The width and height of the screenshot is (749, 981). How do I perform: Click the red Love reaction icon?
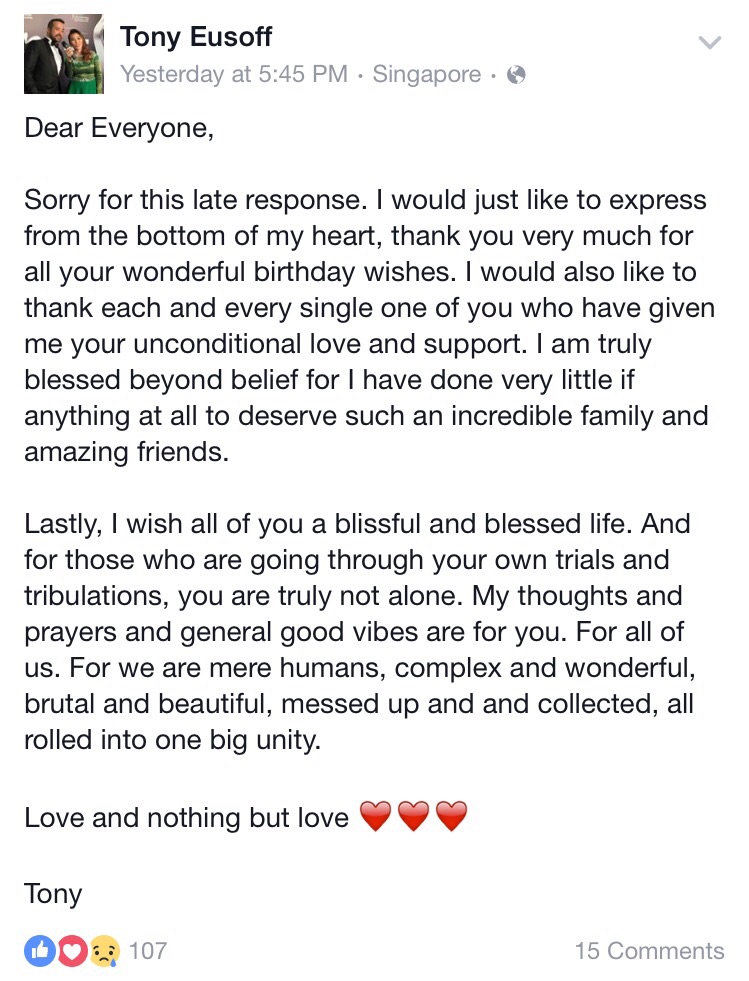71,949
